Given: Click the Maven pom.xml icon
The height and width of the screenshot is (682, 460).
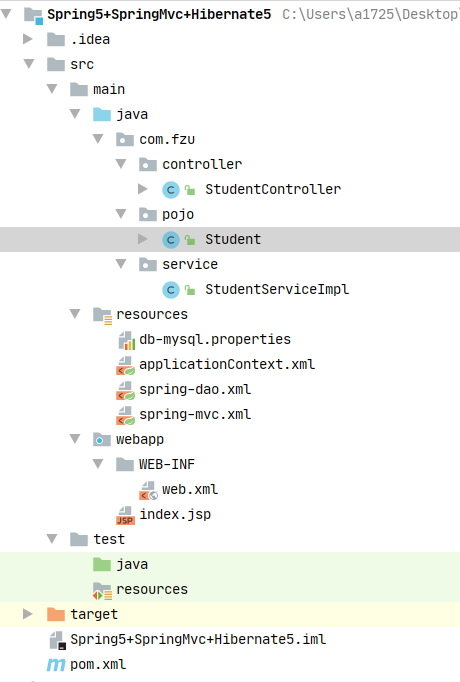Looking at the screenshot, I should pyautogui.click(x=56, y=665).
